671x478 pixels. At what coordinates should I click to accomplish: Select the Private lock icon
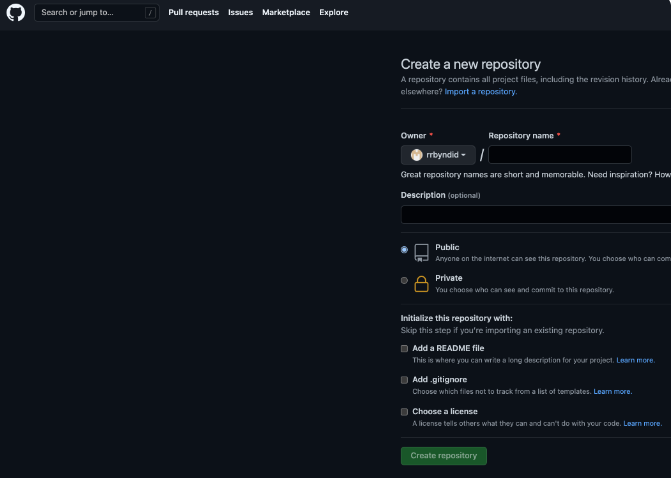(421, 284)
